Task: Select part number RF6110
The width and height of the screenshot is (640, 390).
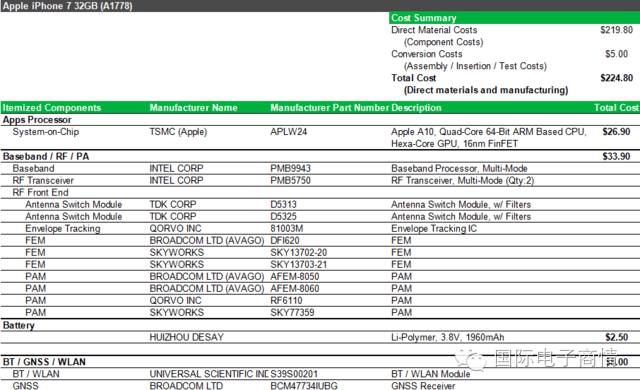Action: (287, 301)
